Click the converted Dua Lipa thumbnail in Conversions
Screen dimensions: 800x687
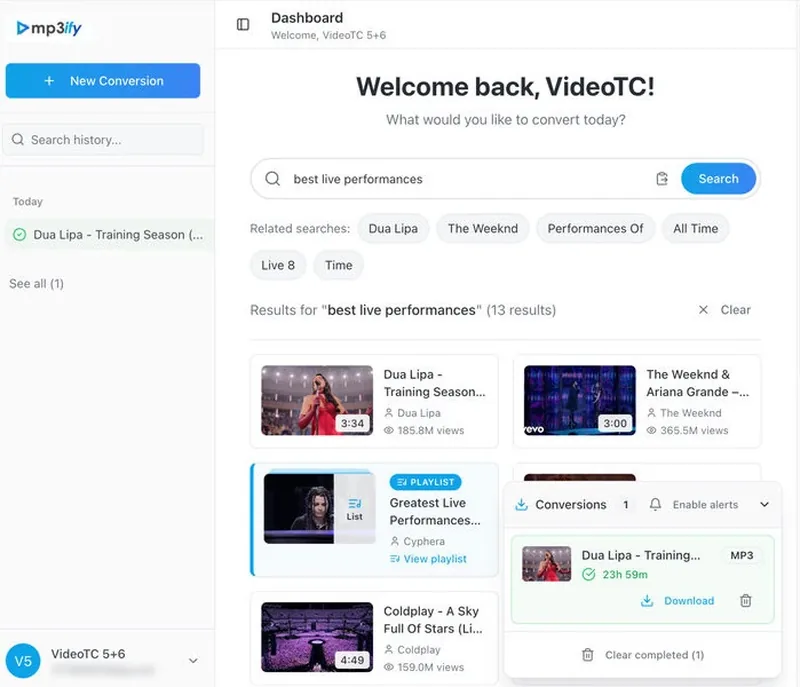pos(546,564)
